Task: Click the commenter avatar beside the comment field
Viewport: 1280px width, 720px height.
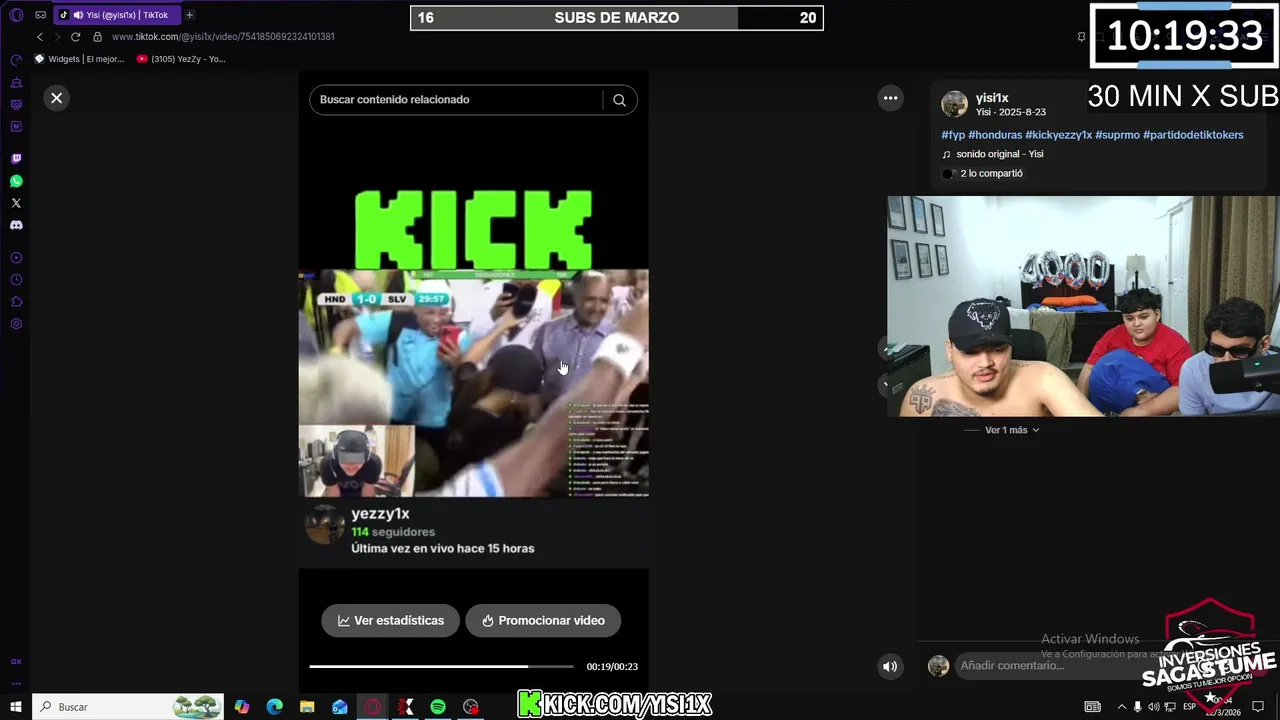Action: (x=938, y=666)
